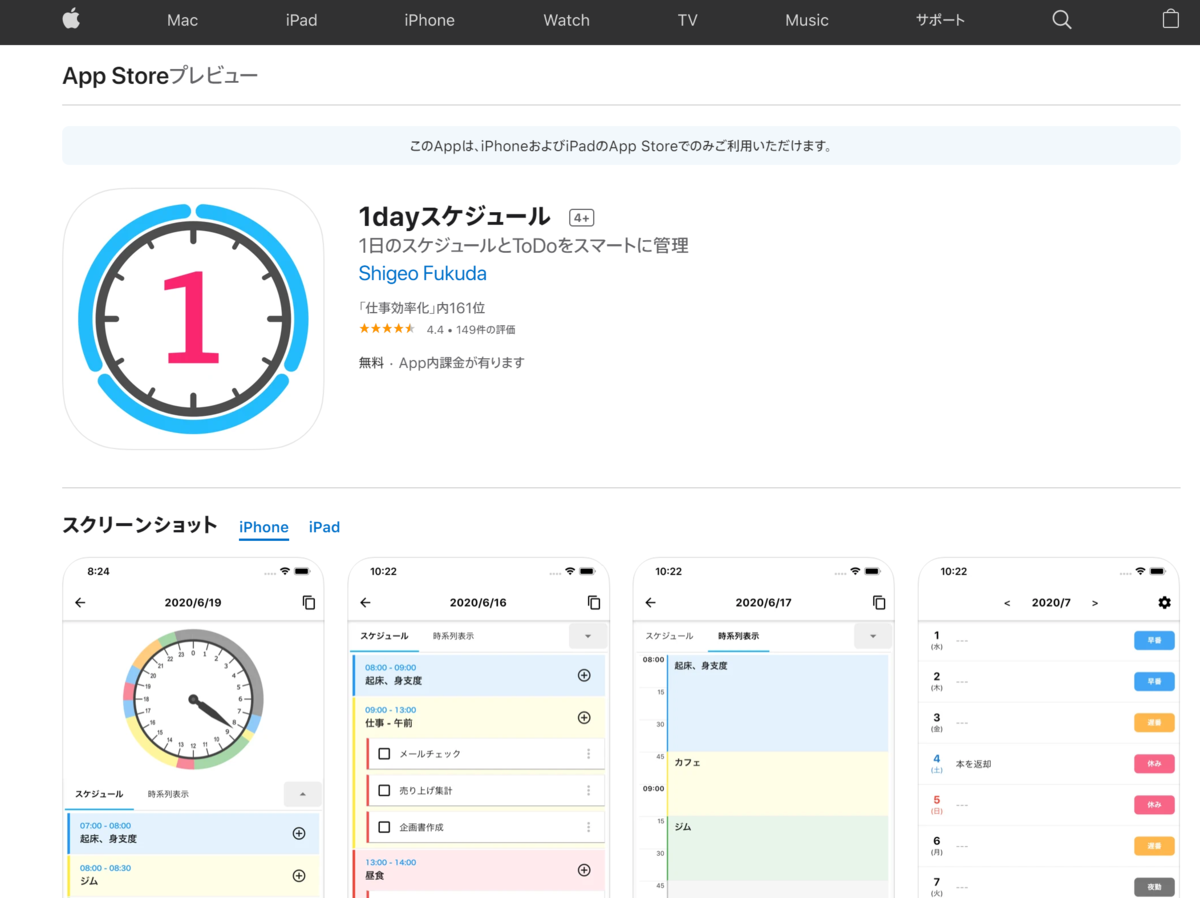The height and width of the screenshot is (898, 1200).
Task: Click the 1day Schedule app icon
Action: pyautogui.click(x=193, y=319)
